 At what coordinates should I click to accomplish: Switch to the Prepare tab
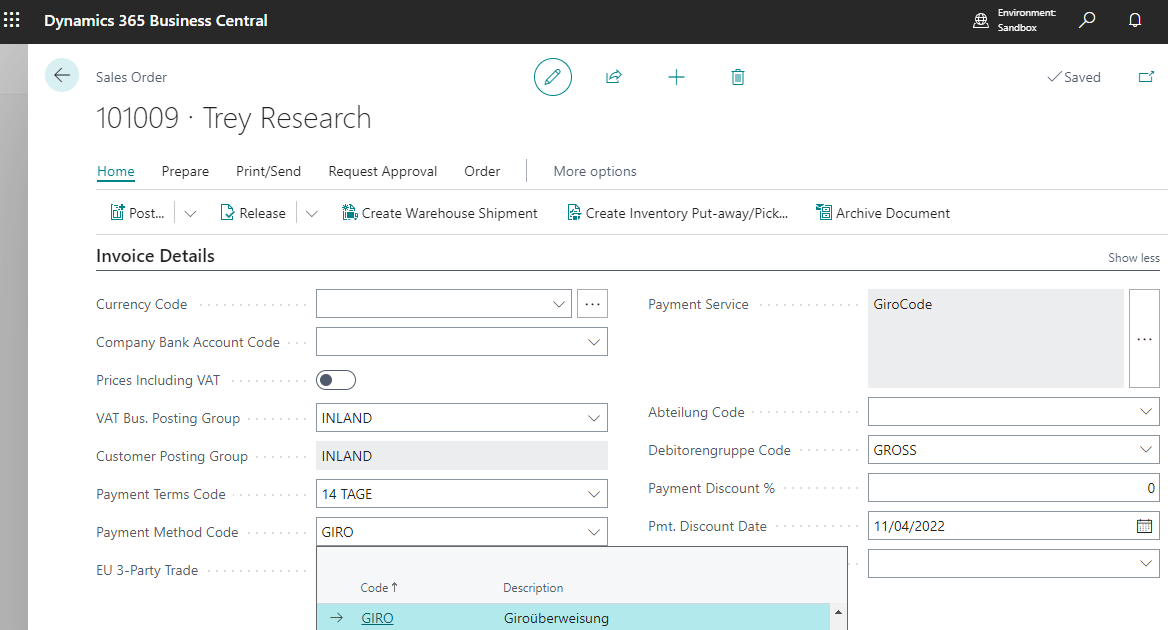tap(185, 171)
